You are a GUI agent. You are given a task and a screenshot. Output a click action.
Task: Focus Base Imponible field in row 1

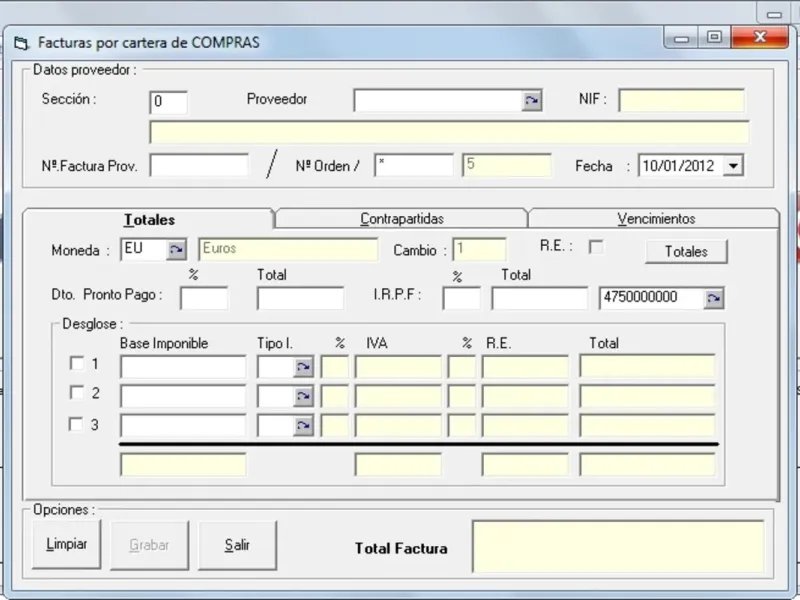[183, 366]
